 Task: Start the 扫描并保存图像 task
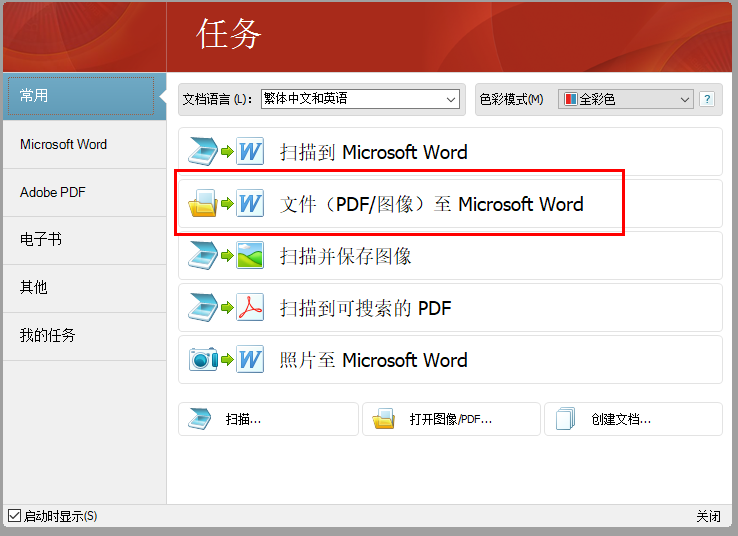coord(450,256)
